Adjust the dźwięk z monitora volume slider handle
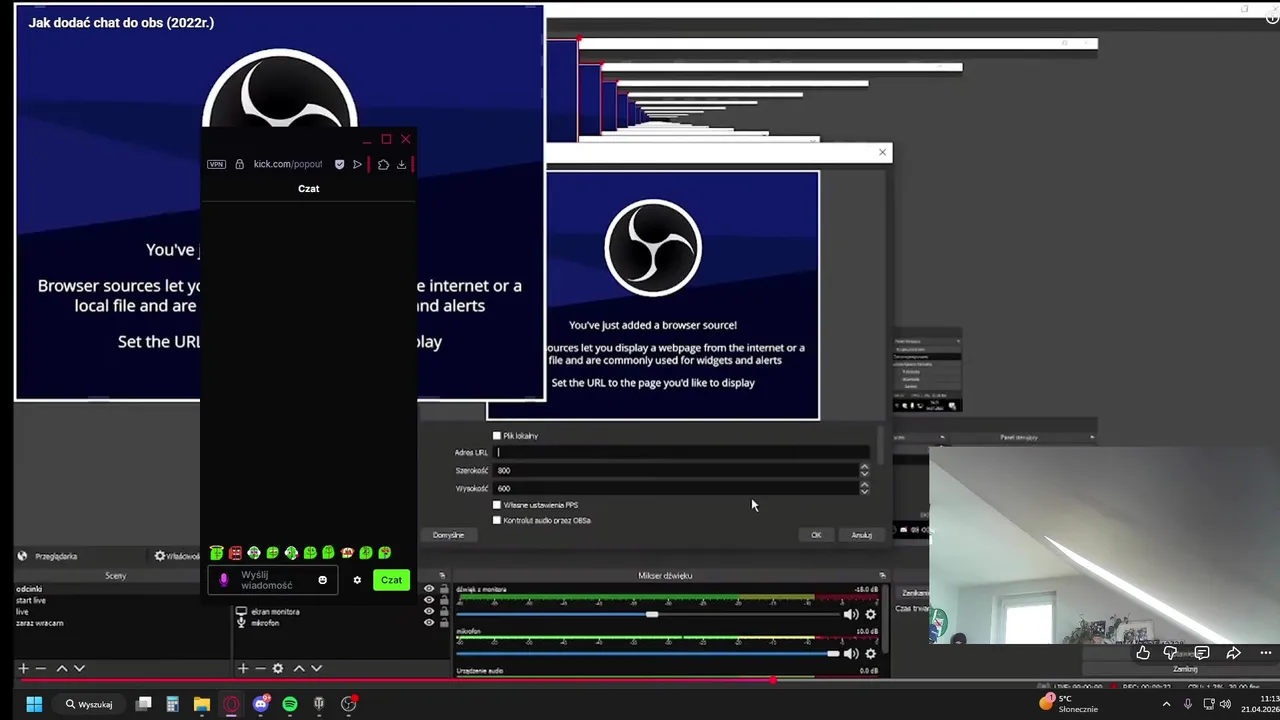 [652, 614]
